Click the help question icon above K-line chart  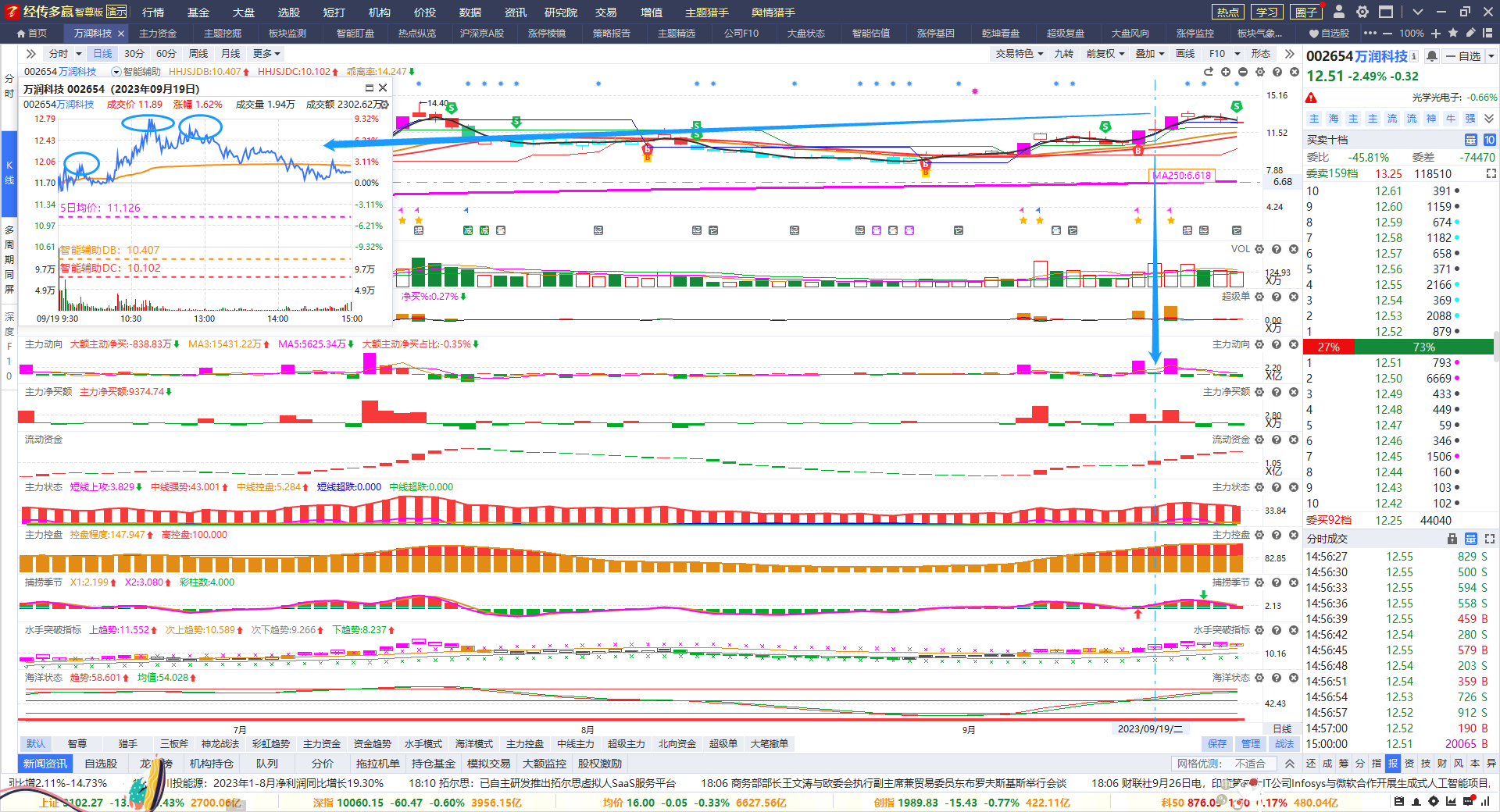(x=1277, y=72)
